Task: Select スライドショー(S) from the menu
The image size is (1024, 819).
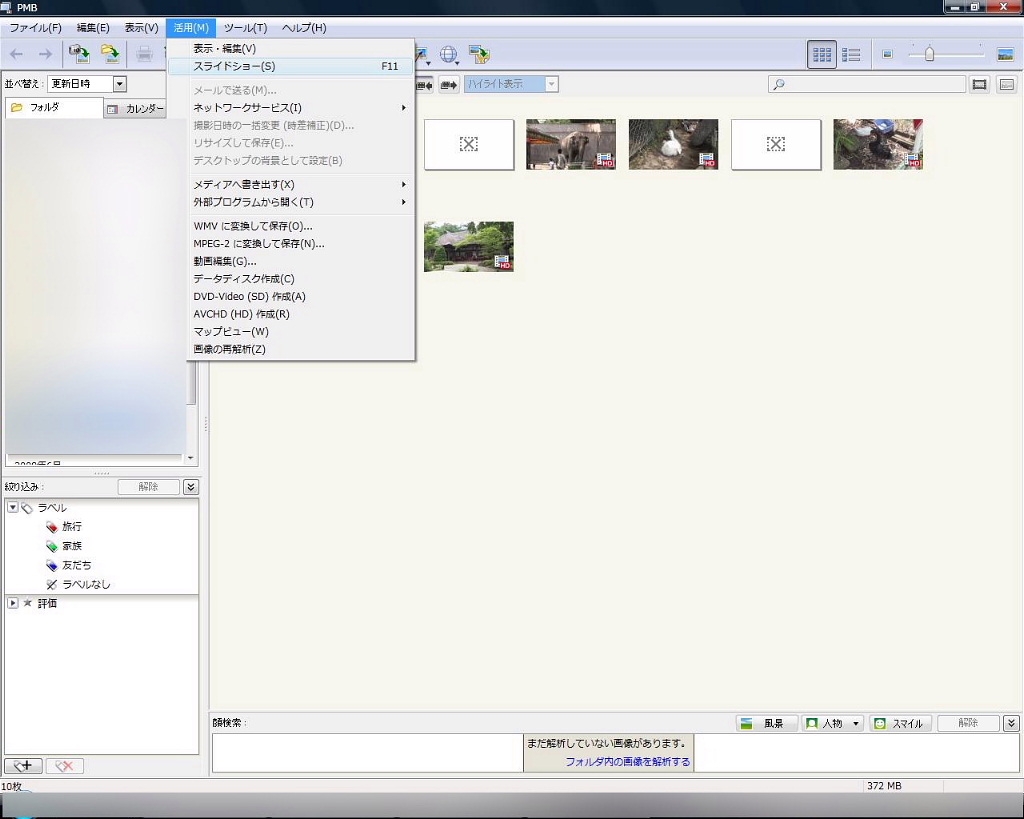Action: click(x=234, y=66)
